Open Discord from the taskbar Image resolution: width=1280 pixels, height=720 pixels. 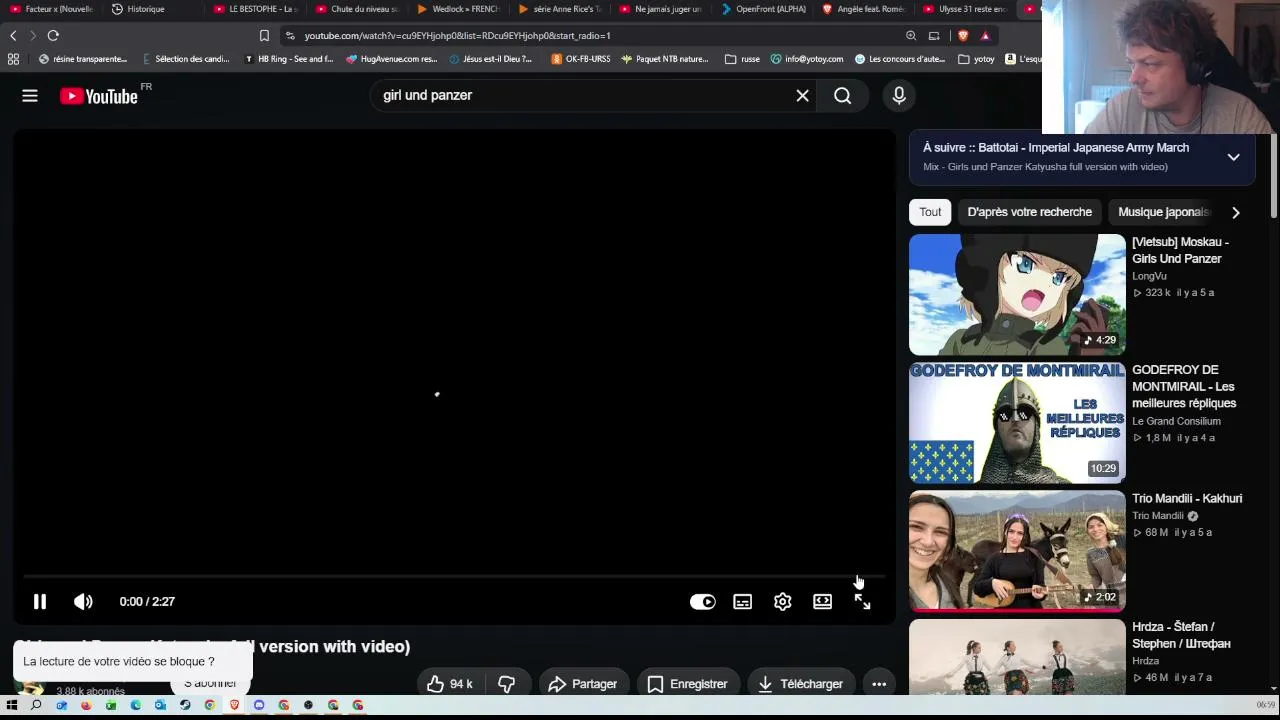259,705
